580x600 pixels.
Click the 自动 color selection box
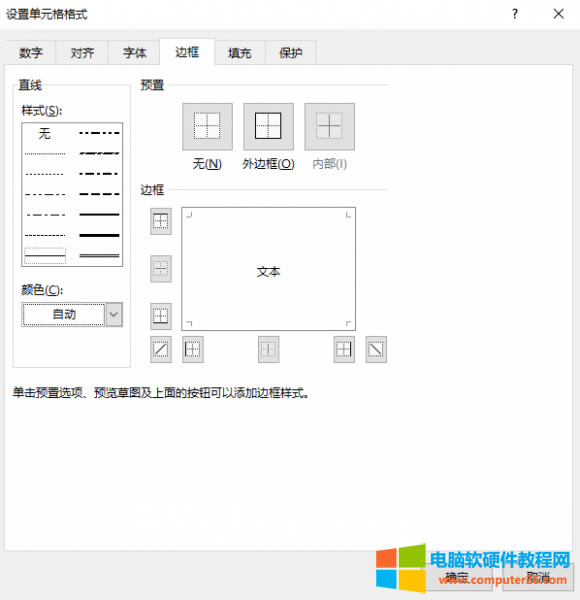pos(64,315)
